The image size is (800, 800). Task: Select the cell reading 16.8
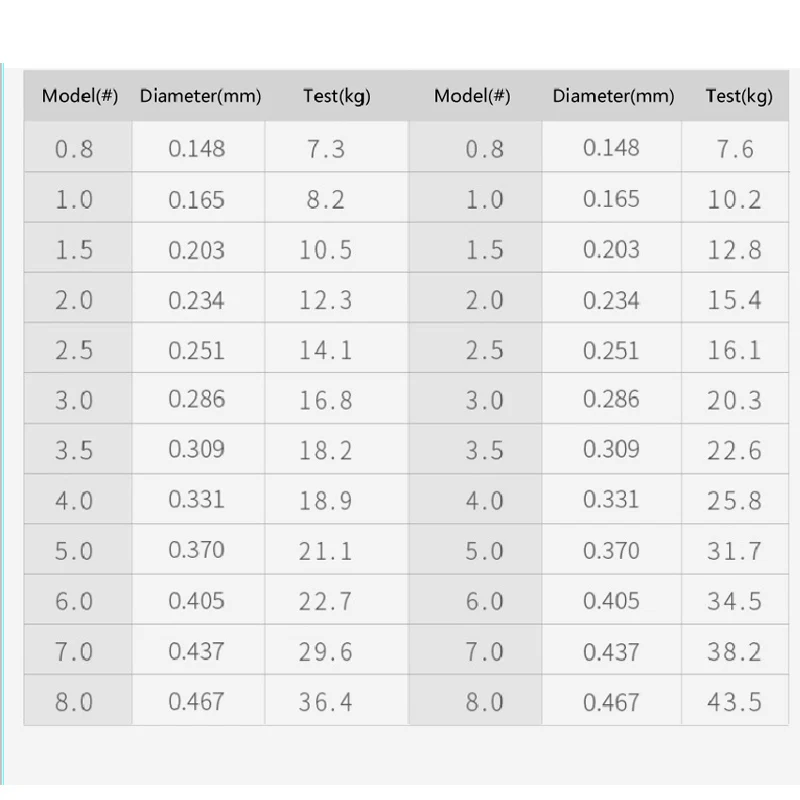(326, 400)
